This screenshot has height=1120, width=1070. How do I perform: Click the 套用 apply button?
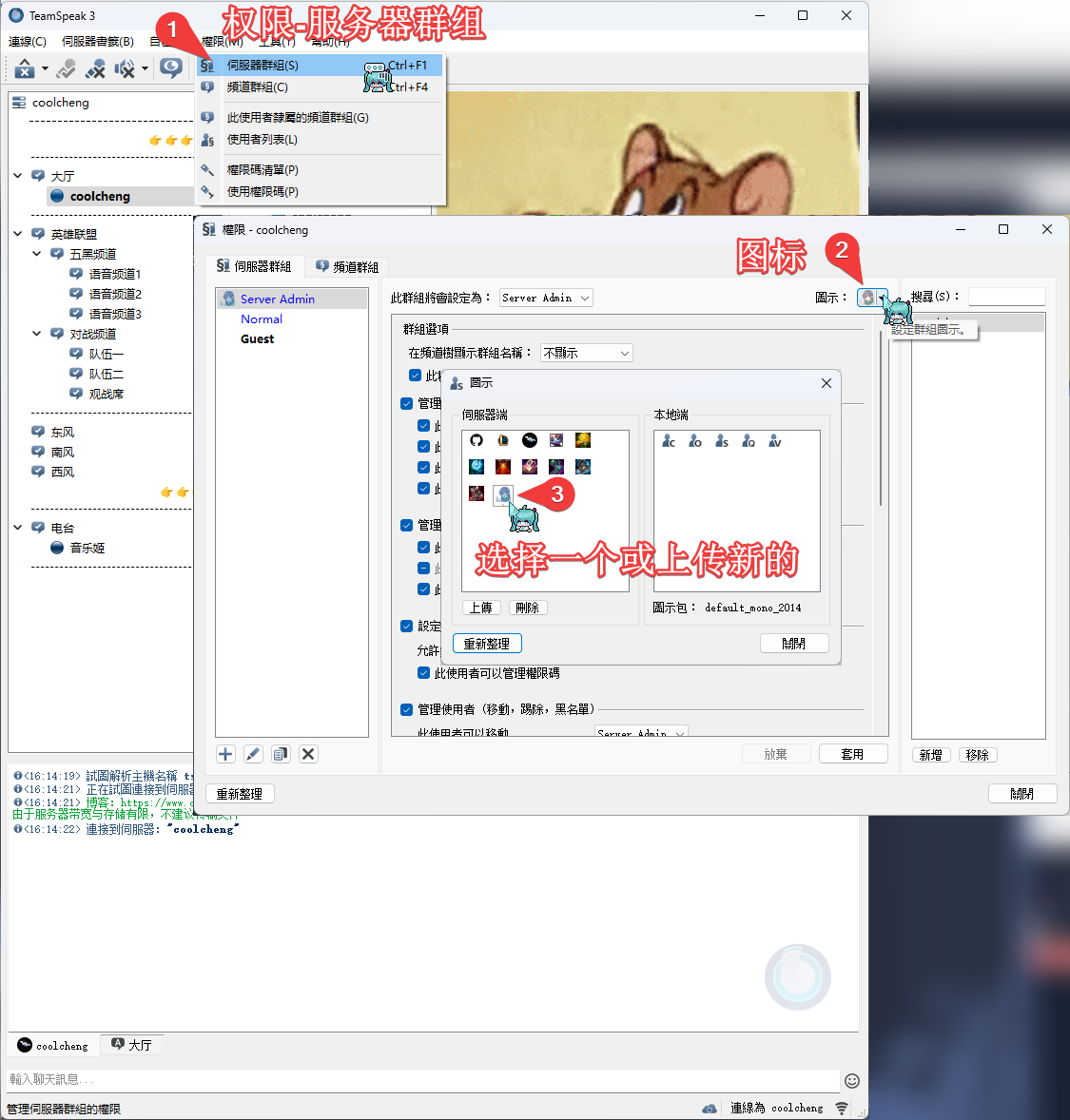pyautogui.click(x=853, y=754)
